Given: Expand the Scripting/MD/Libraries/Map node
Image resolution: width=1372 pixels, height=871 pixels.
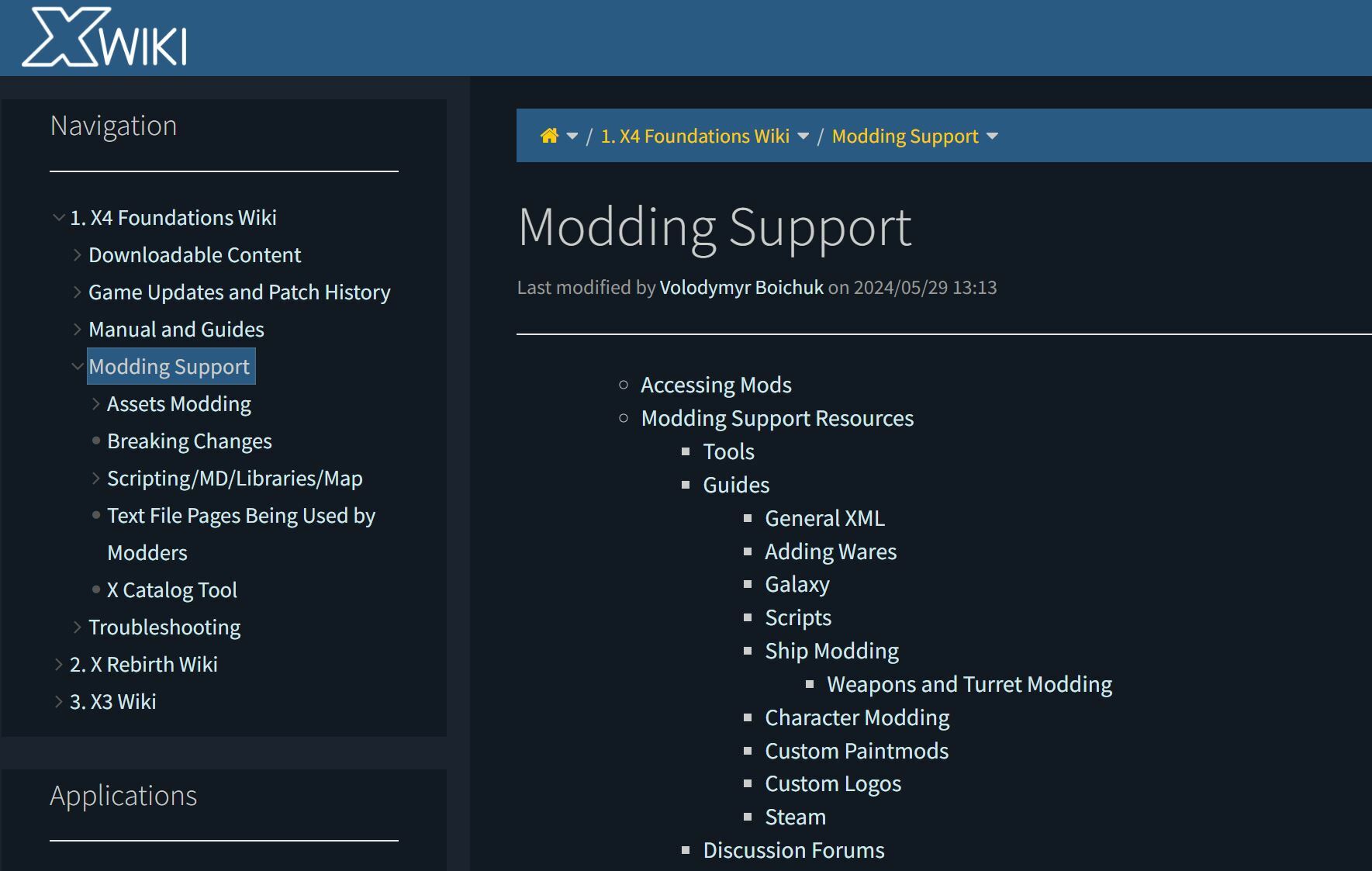Looking at the screenshot, I should (x=95, y=479).
